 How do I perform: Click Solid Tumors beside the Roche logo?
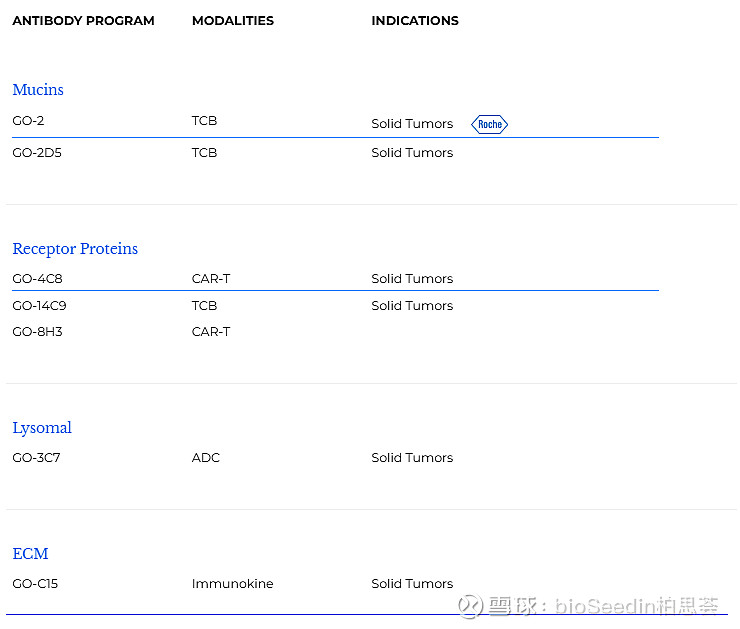(412, 124)
